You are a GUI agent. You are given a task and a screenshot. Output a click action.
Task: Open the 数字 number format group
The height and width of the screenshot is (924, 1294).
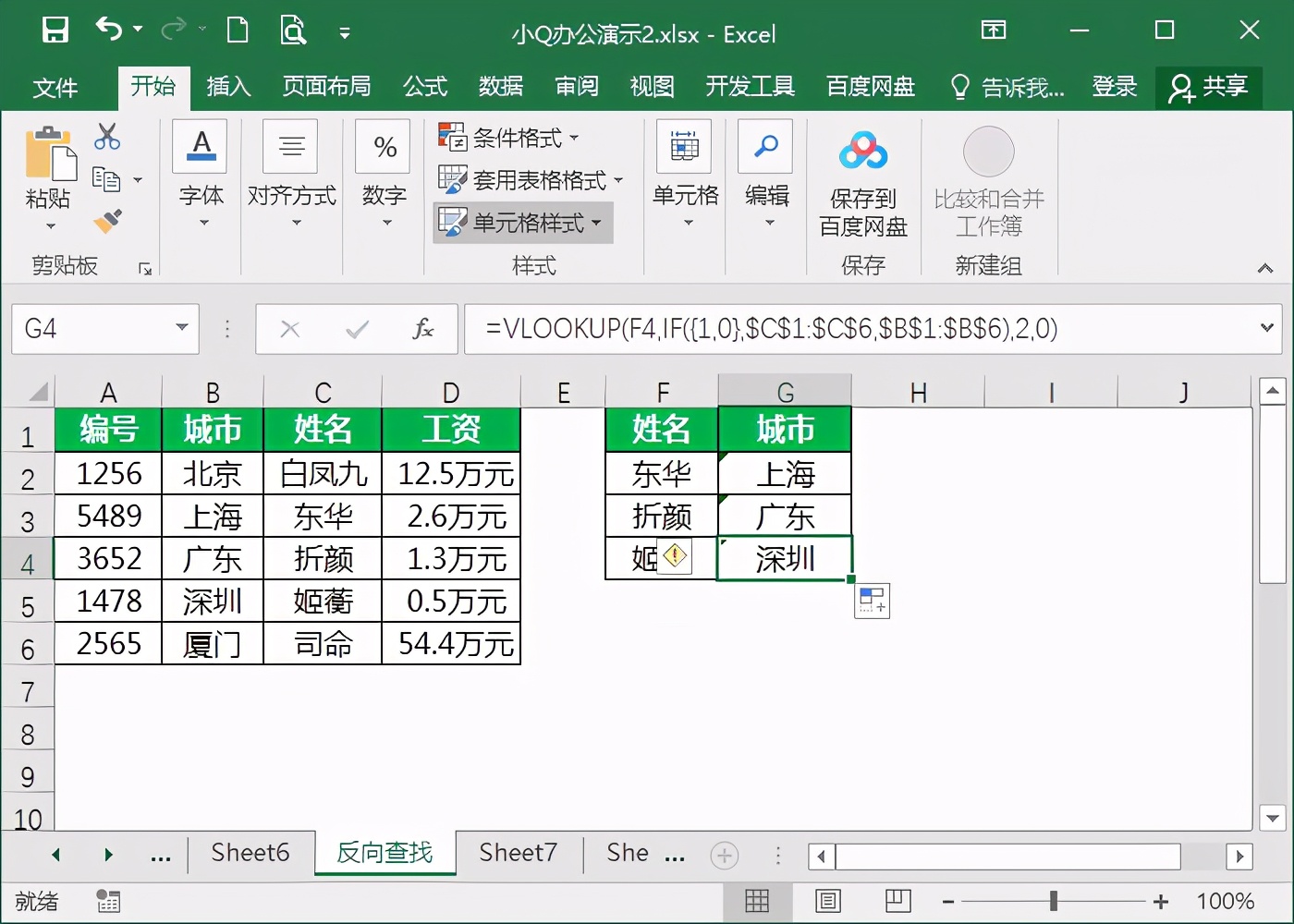click(x=385, y=176)
